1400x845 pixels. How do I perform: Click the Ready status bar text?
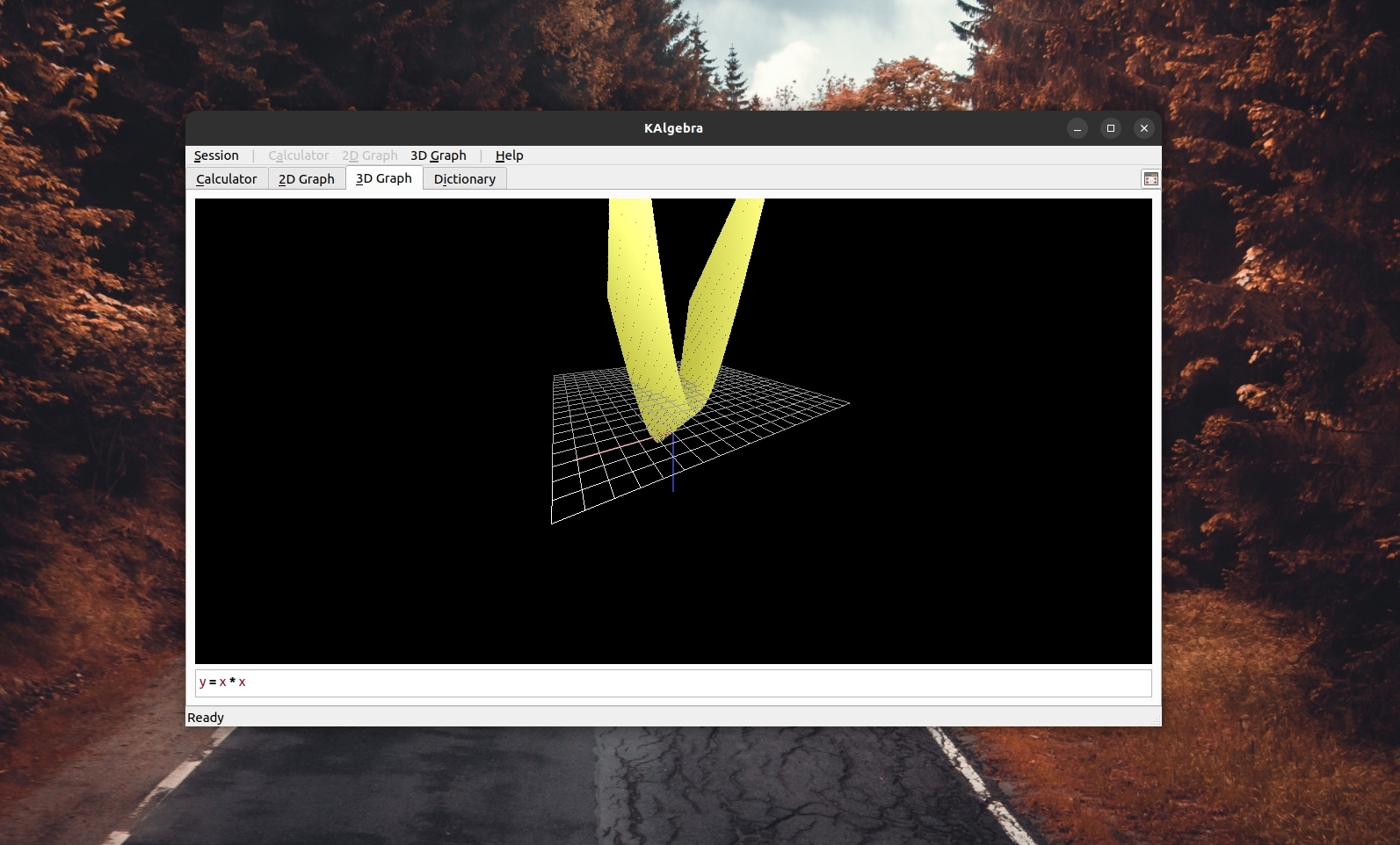pos(206,718)
